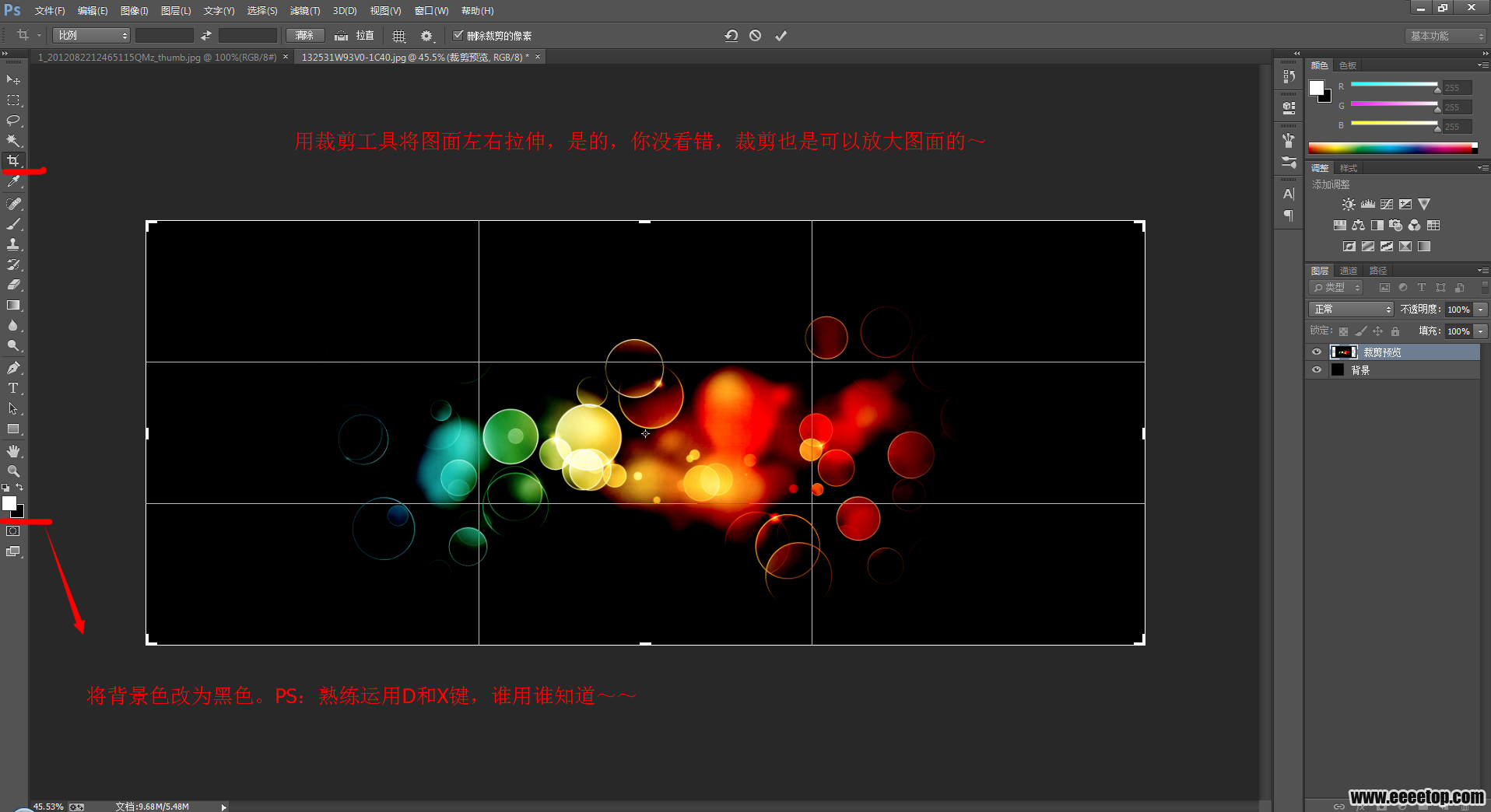Screen dimensions: 1491x812
Task: Add a Brightness/Contrast adjustment
Action: coord(1349,205)
